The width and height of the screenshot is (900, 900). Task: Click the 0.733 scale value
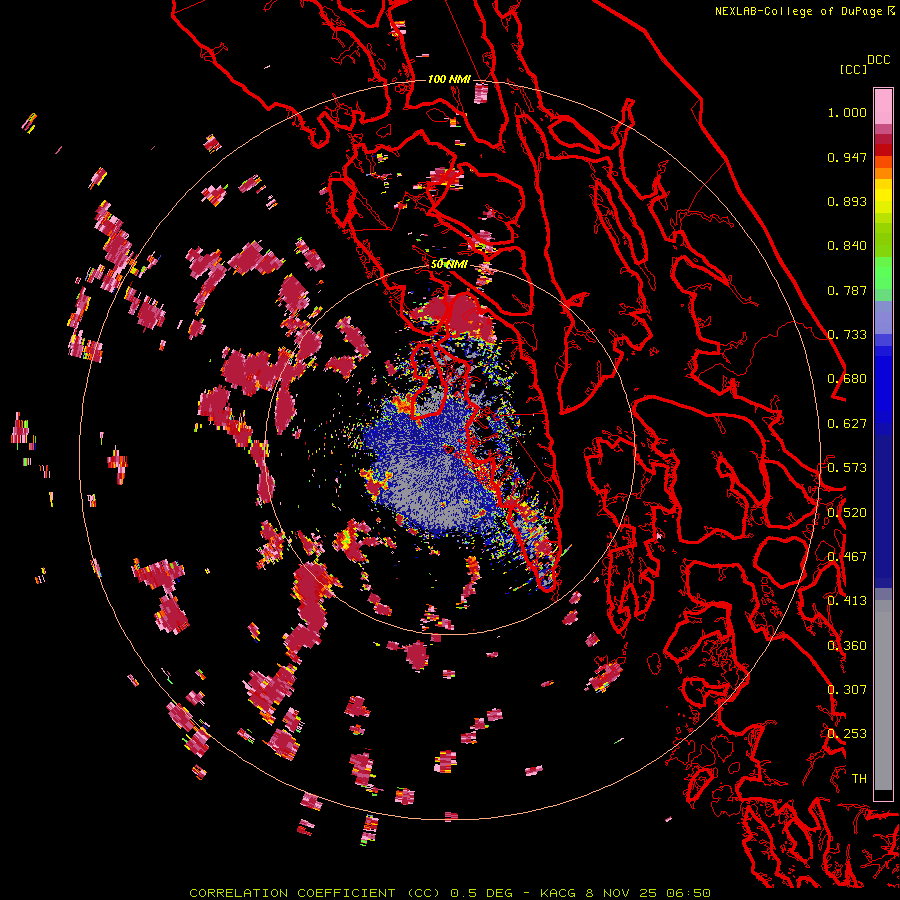[x=847, y=335]
